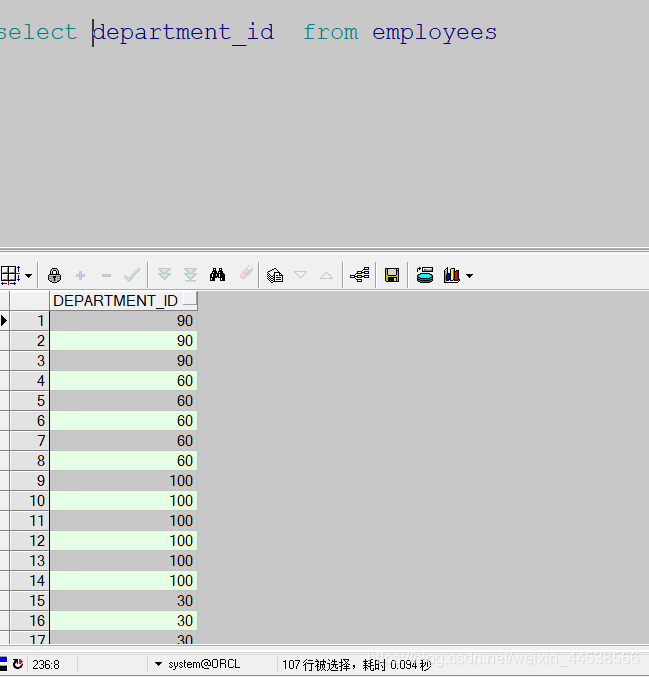Screen dimensions: 649x677
Task: Expand the grid icon dropdown arrow
Action: [28, 275]
